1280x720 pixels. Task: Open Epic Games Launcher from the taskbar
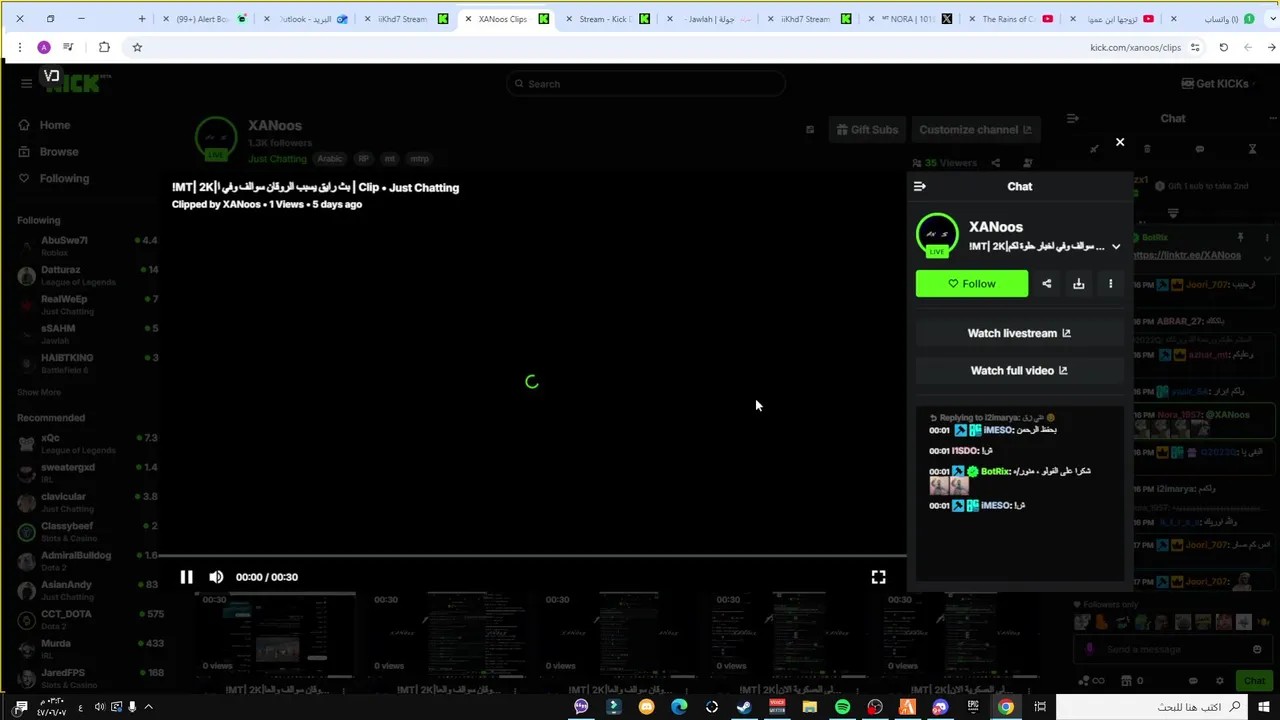pos(973,707)
